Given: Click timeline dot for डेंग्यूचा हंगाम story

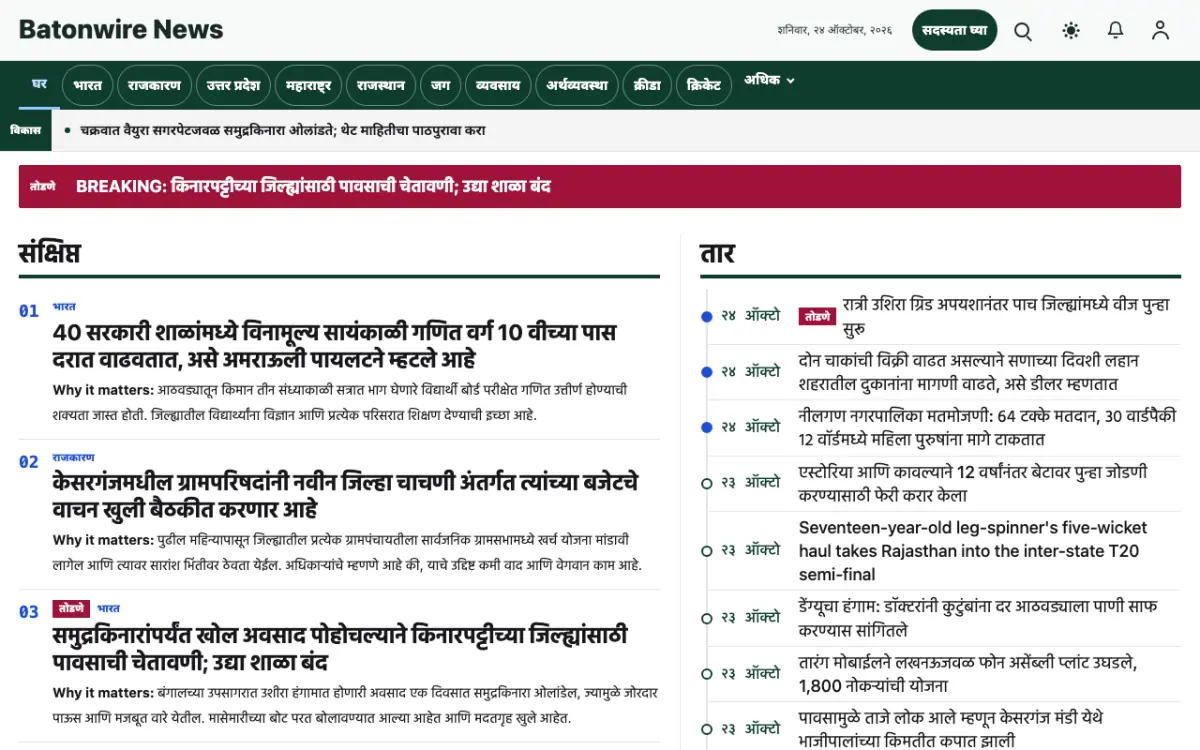Looking at the screenshot, I should [707, 618].
